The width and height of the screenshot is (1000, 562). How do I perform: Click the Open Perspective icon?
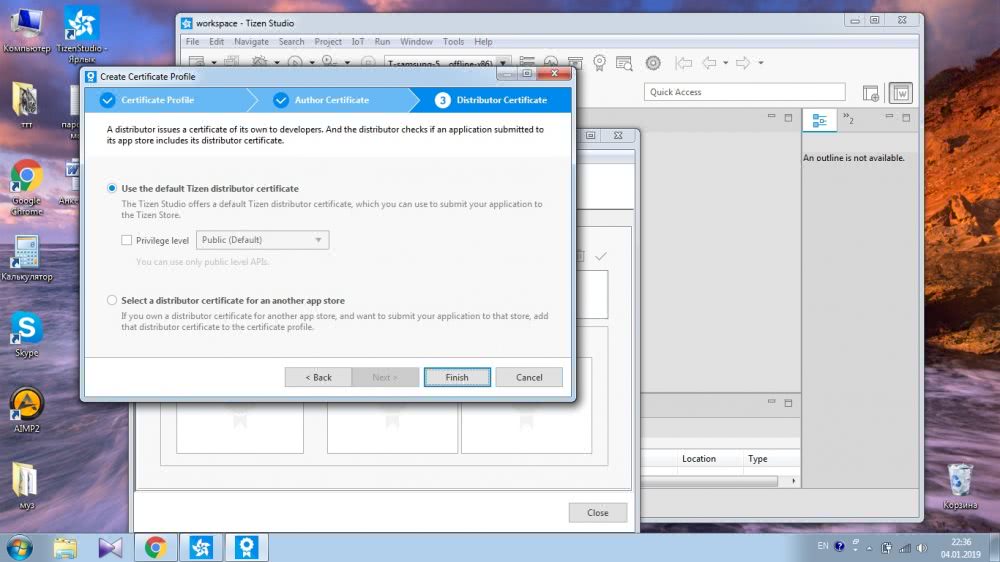(871, 93)
